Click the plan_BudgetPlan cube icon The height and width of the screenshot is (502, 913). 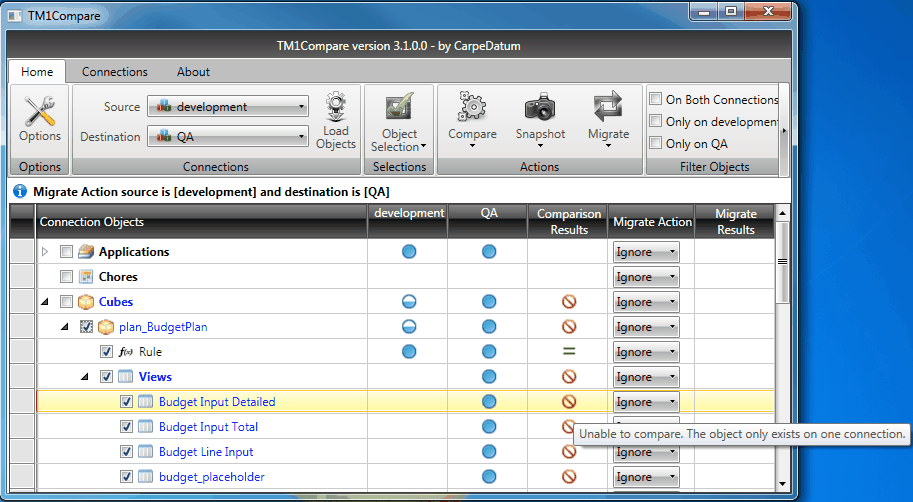pyautogui.click(x=106, y=327)
